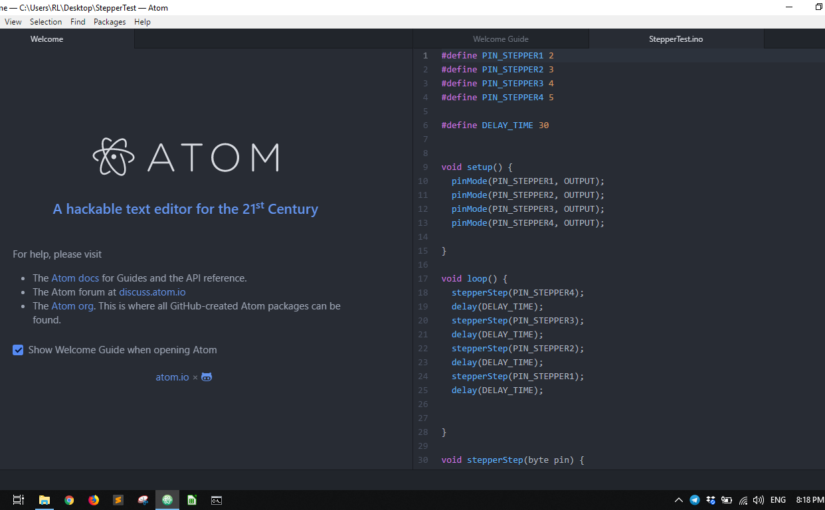Screen dimensions: 825x510
Task: Open the View menu
Action: [x=13, y=22]
